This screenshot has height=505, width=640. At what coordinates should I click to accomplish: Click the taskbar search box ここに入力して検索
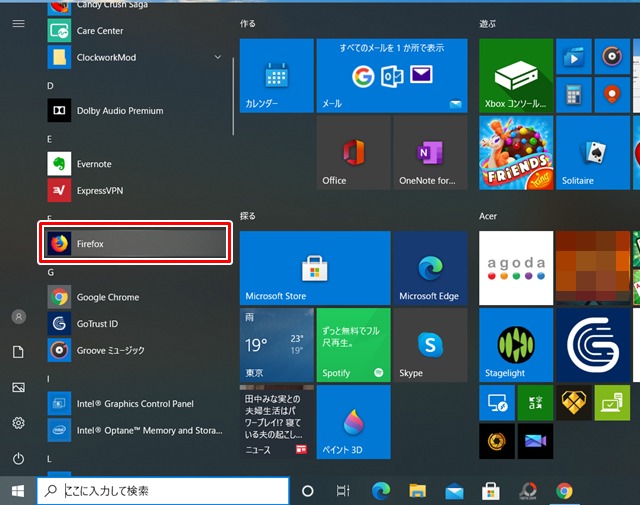[x=163, y=490]
